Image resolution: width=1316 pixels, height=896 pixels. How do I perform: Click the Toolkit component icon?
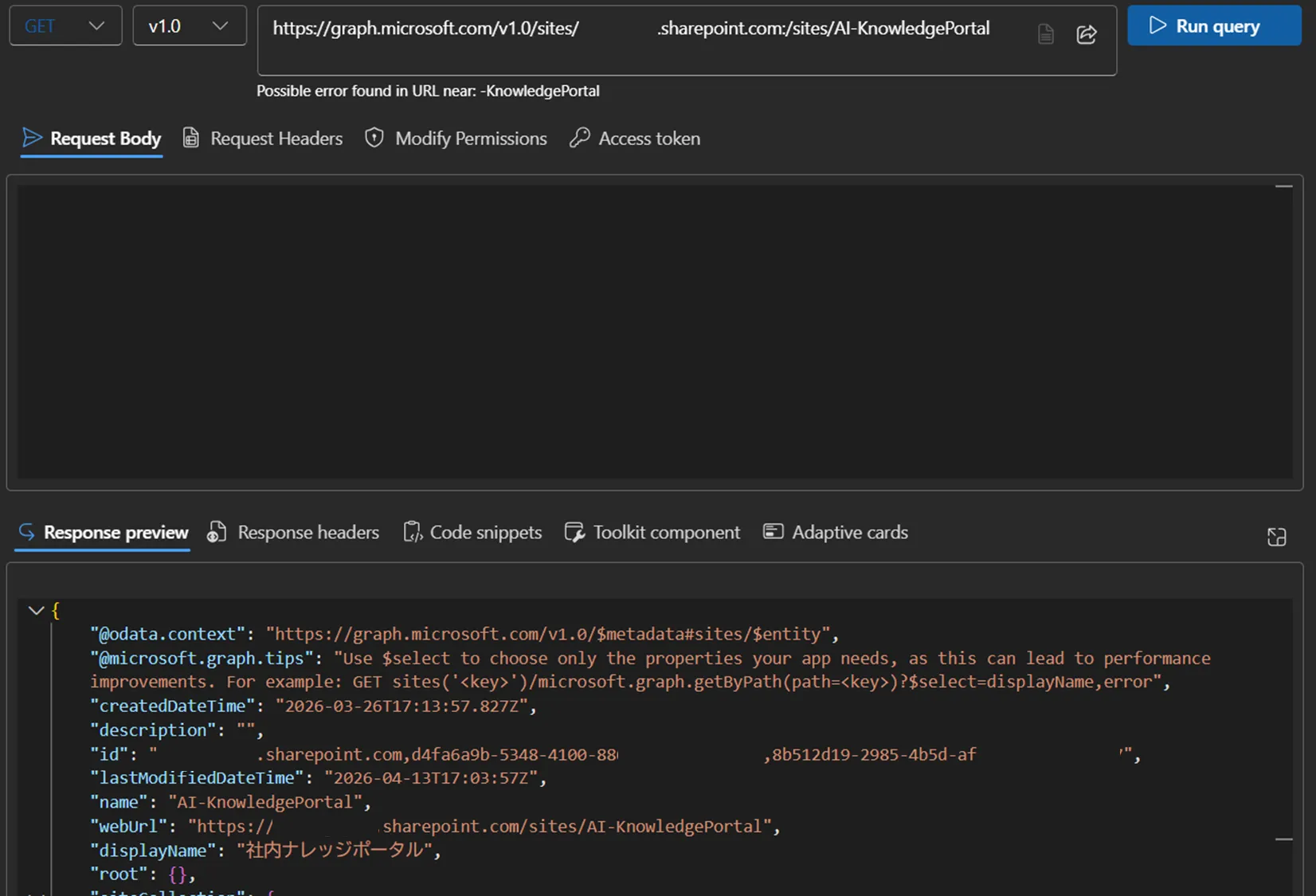(x=574, y=531)
